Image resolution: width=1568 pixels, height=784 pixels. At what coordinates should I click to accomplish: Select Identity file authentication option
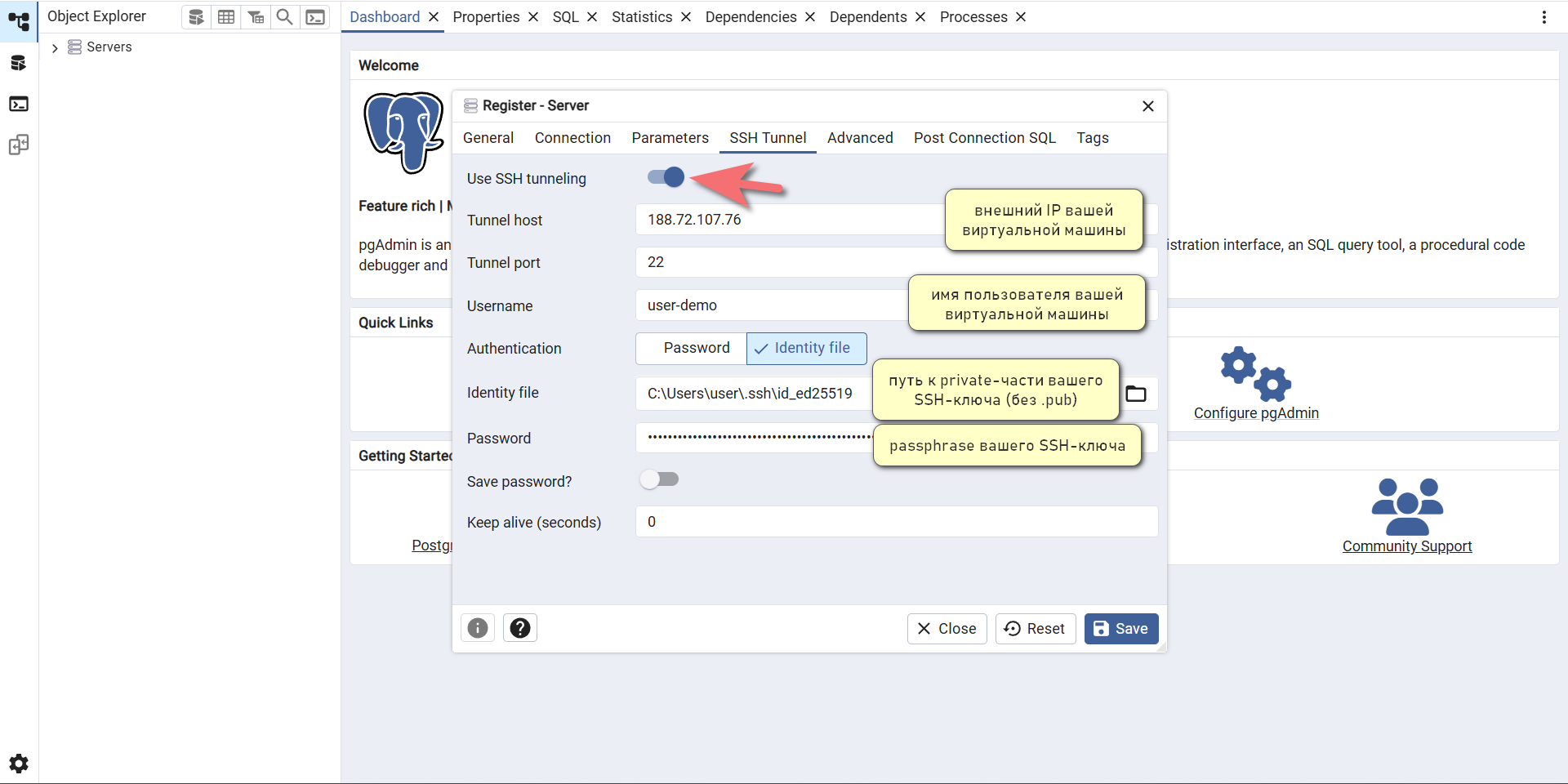pyautogui.click(x=807, y=348)
